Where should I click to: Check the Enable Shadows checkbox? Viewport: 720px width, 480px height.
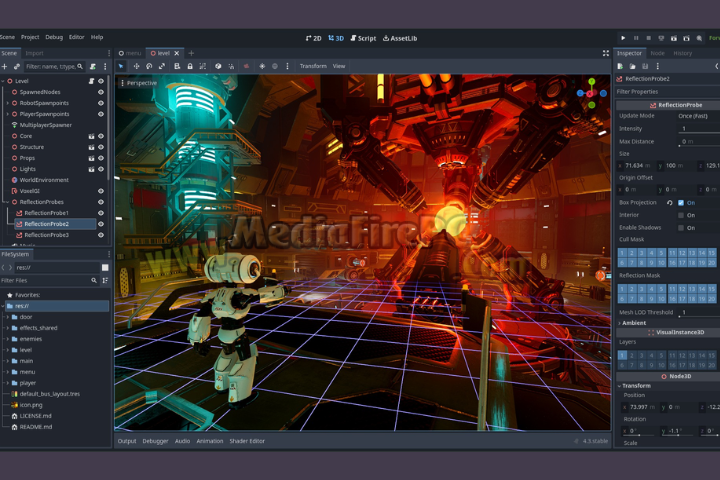click(x=681, y=228)
